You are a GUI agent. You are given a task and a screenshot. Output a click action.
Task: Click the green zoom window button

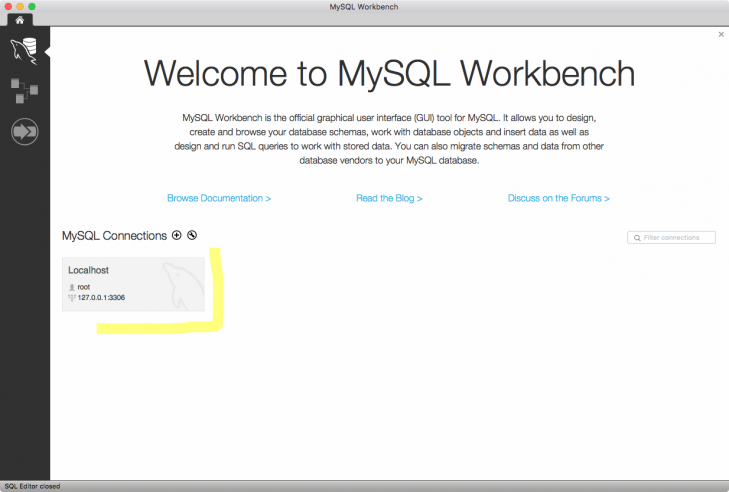(x=32, y=7)
